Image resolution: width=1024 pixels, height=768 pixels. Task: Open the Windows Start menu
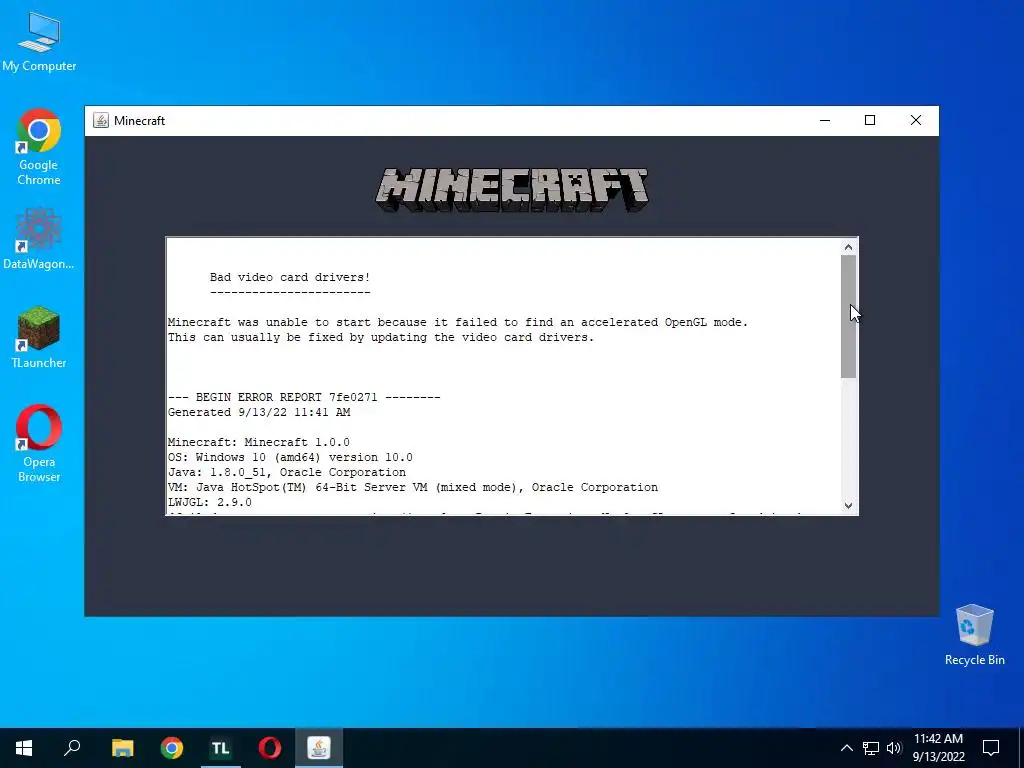click(x=24, y=748)
